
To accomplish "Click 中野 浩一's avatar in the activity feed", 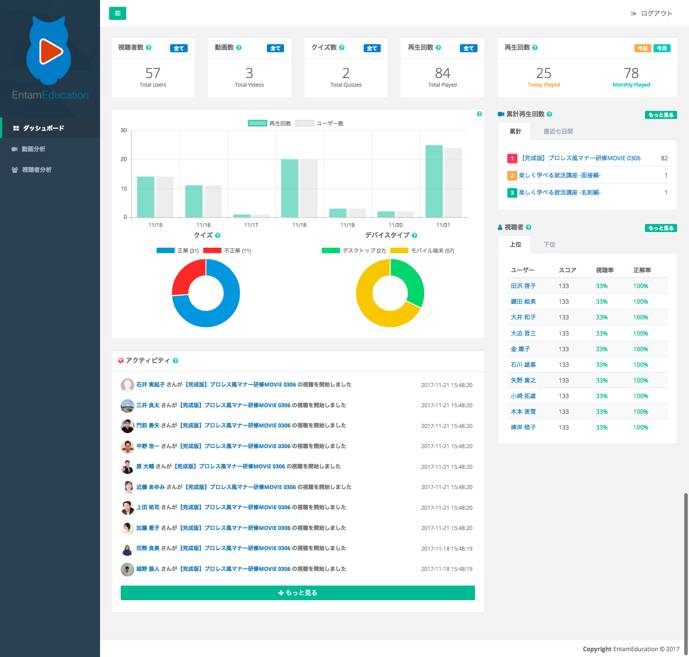I will coord(127,446).
